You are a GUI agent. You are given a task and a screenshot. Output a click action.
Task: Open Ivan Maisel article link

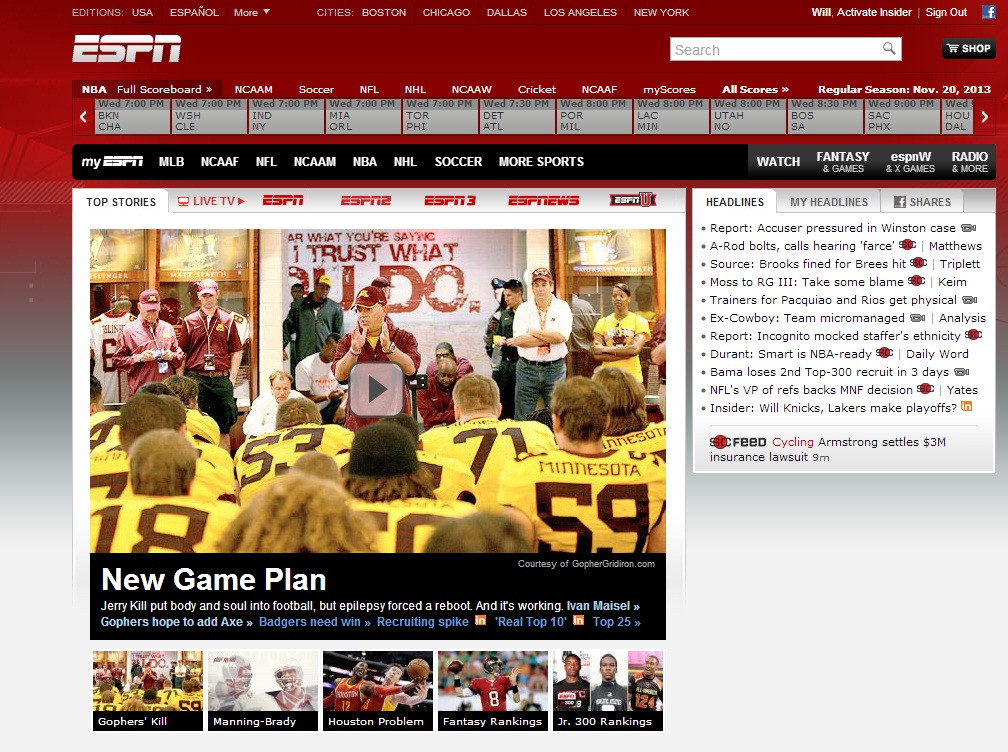click(x=603, y=605)
